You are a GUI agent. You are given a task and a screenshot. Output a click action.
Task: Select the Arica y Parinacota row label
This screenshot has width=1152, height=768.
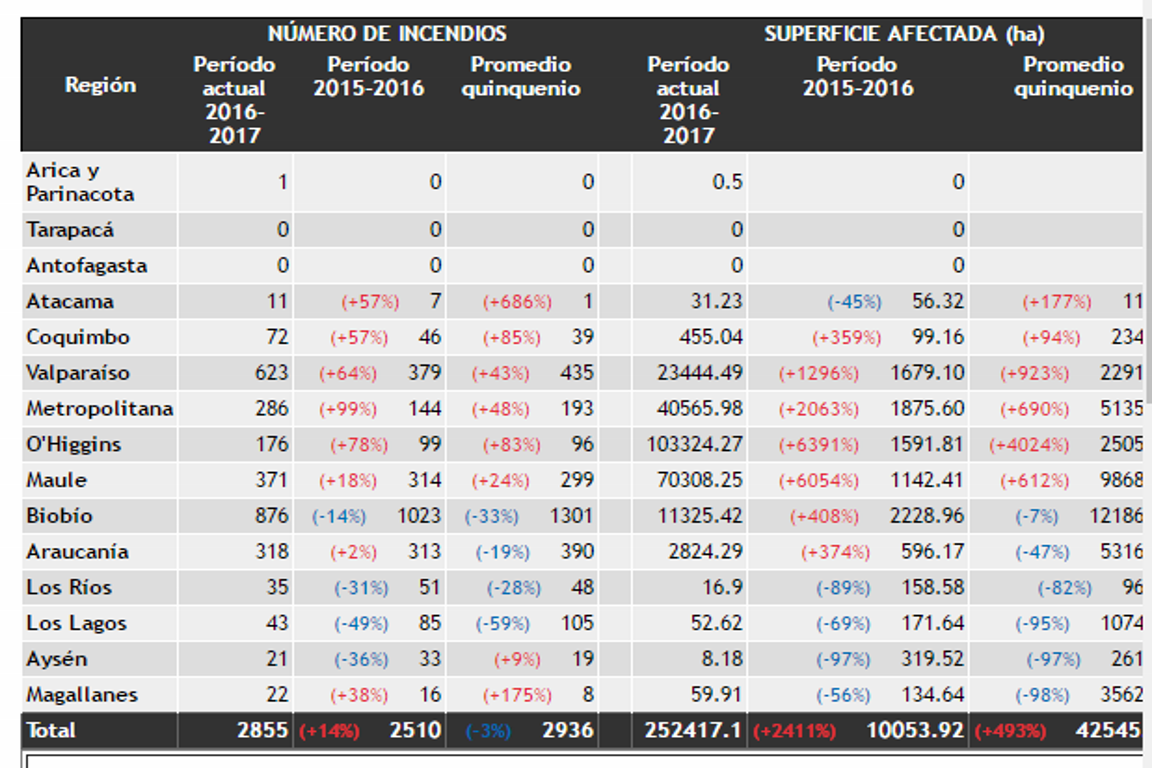[80, 182]
